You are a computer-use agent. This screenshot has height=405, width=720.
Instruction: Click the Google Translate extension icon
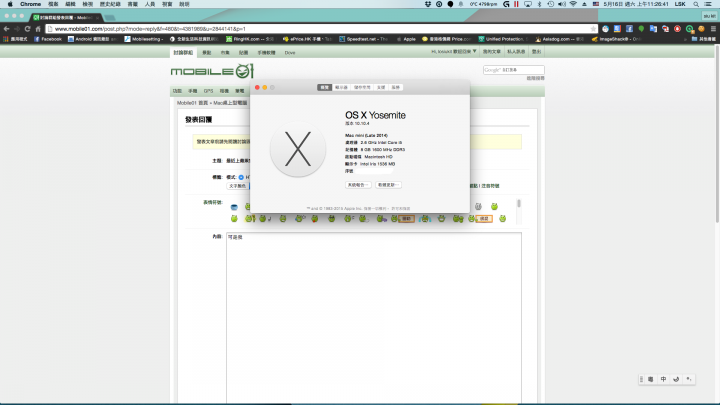[653, 28]
